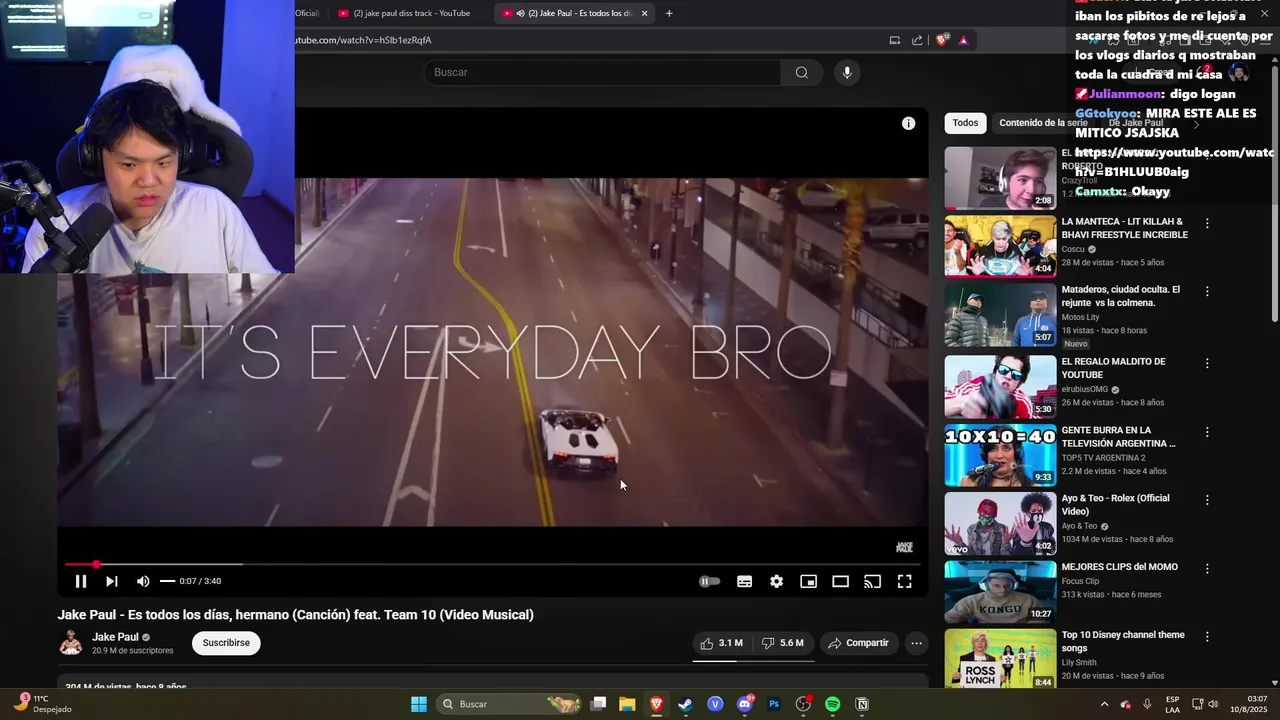1280x720 pixels.
Task: Open options for MEJORES CLIPS del MOMO
Action: point(1207,568)
